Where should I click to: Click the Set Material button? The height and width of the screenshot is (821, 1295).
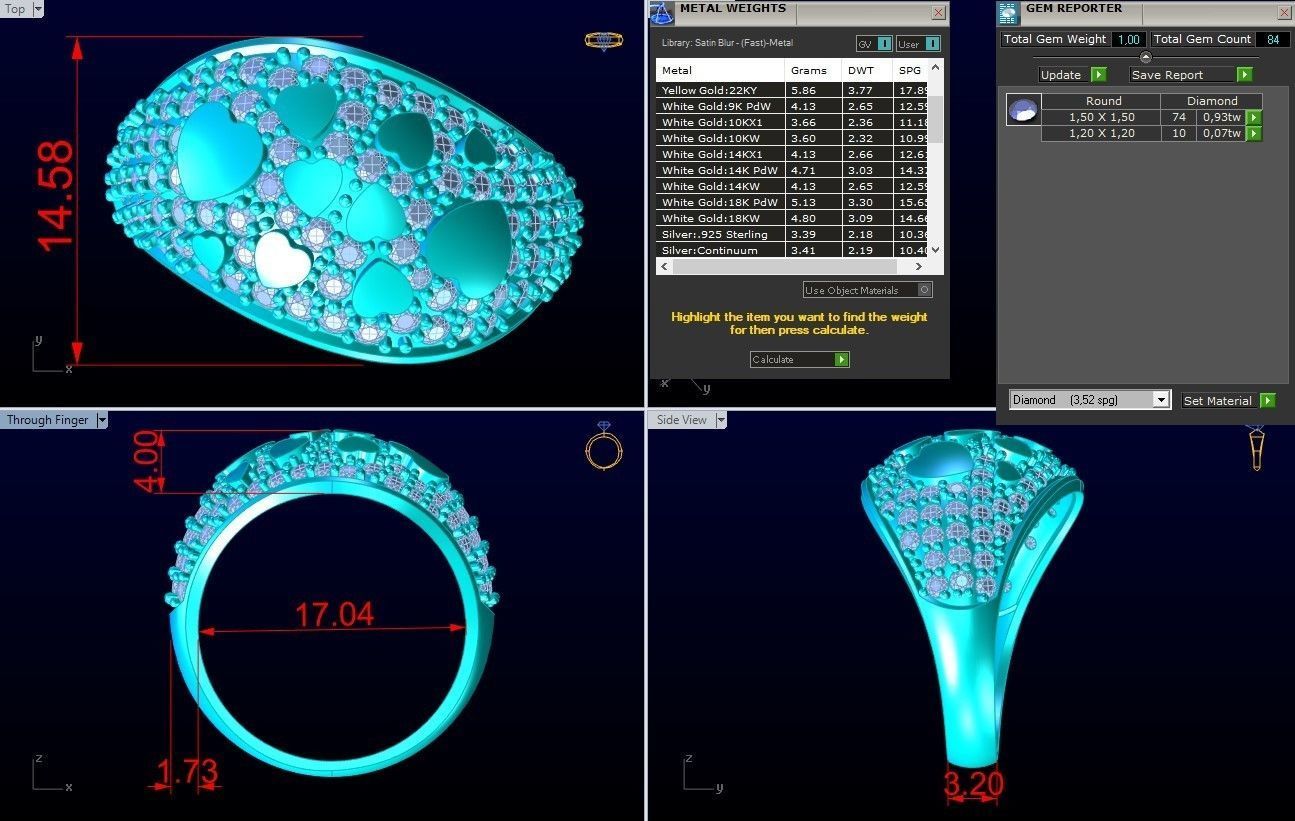pyautogui.click(x=1228, y=400)
